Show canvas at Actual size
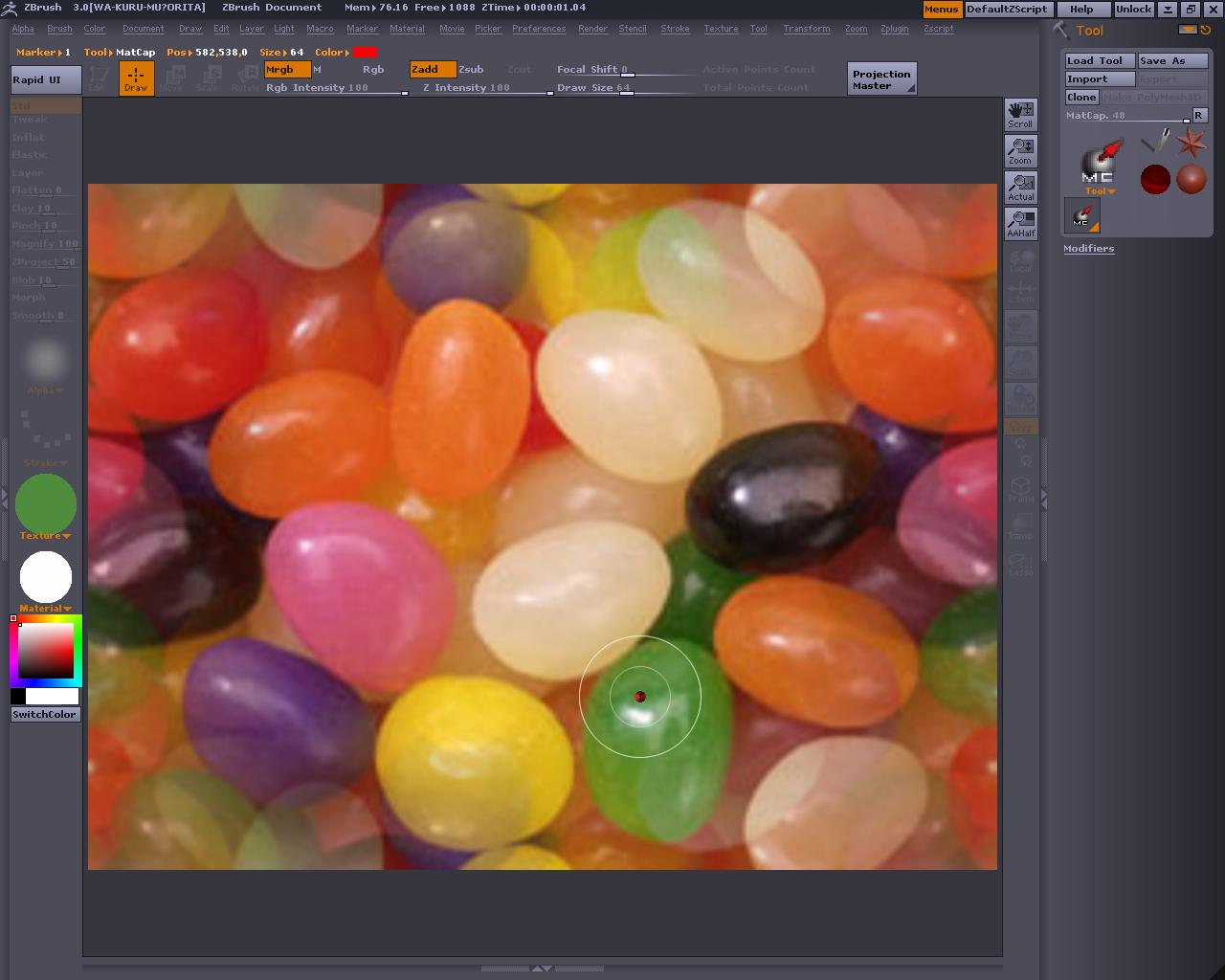The width and height of the screenshot is (1225, 980). coord(1020,187)
